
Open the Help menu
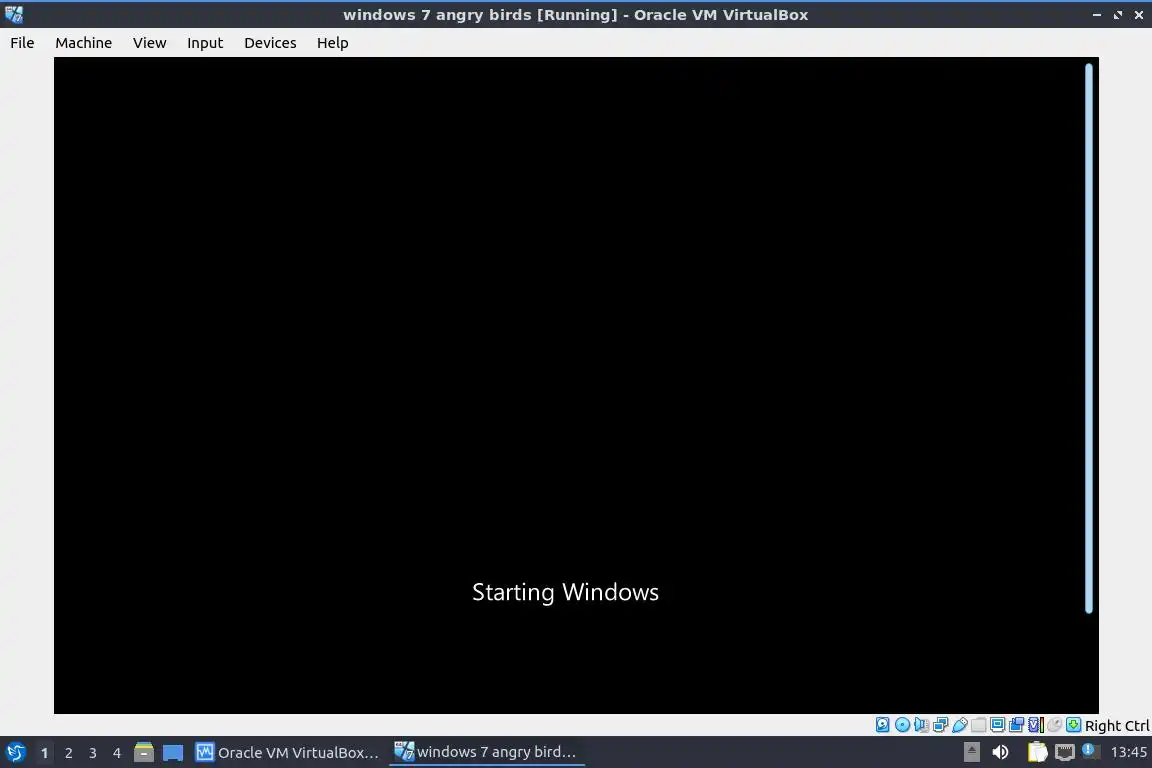[333, 43]
